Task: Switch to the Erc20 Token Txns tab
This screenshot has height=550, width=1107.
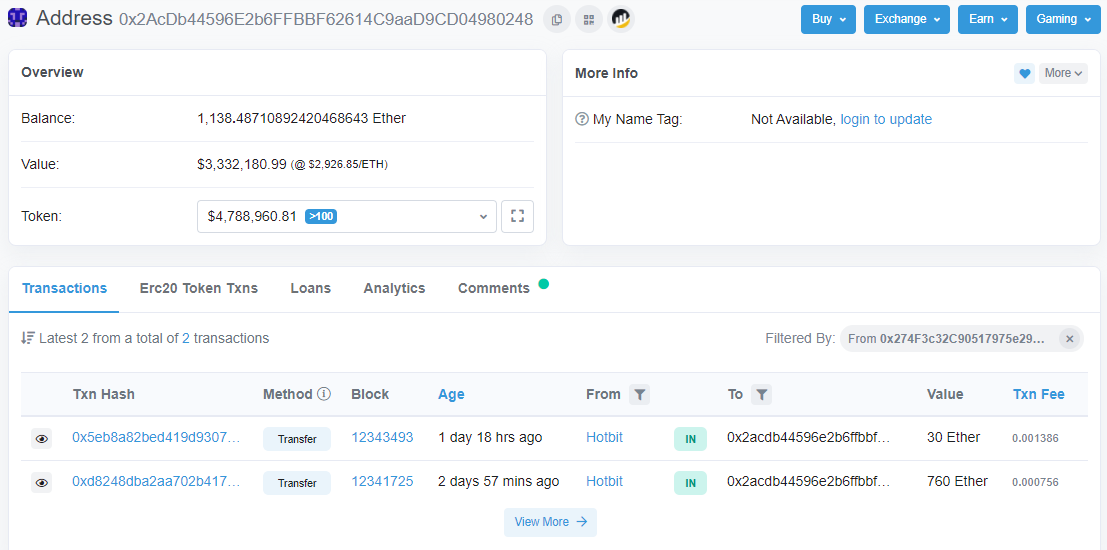Action: pos(199,288)
